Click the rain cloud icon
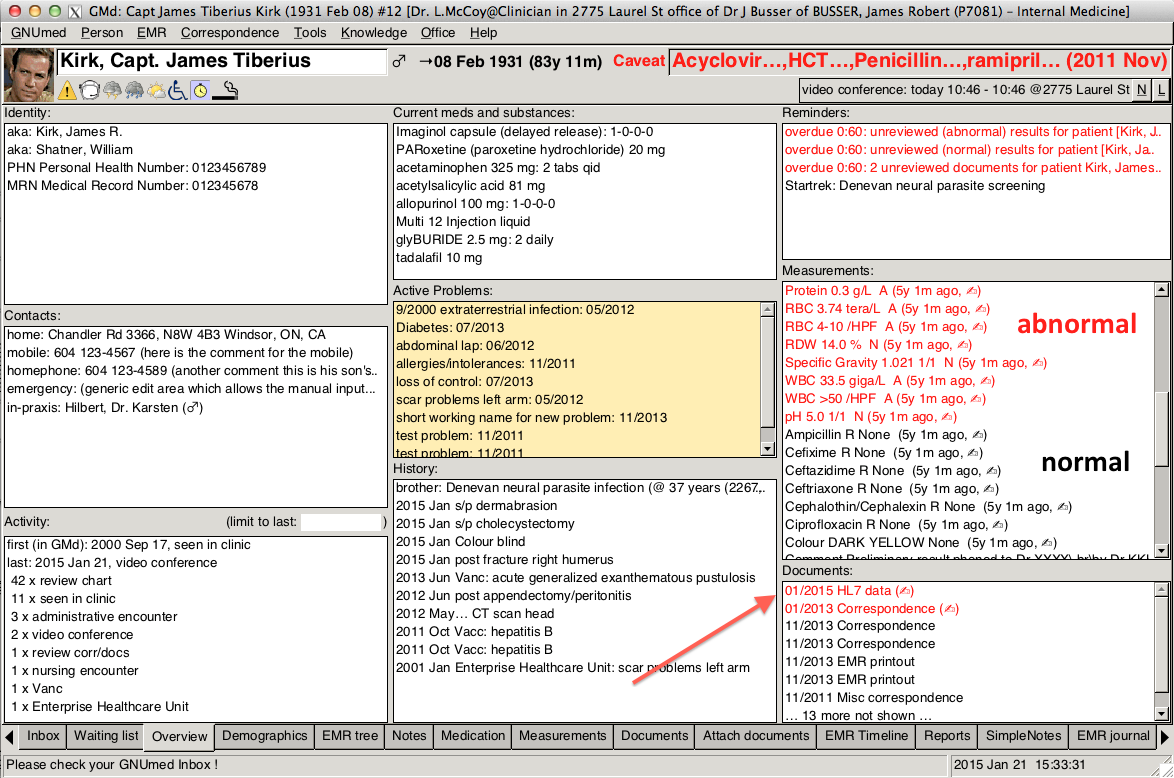1174x778 pixels. coord(135,91)
